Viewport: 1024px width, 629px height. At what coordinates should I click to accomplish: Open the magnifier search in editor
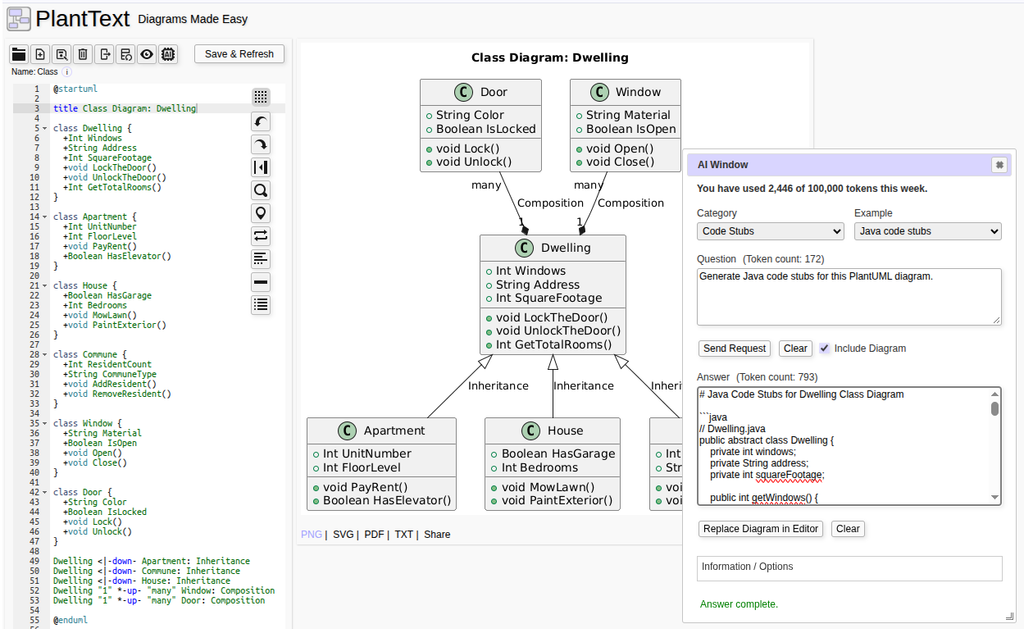pyautogui.click(x=261, y=190)
